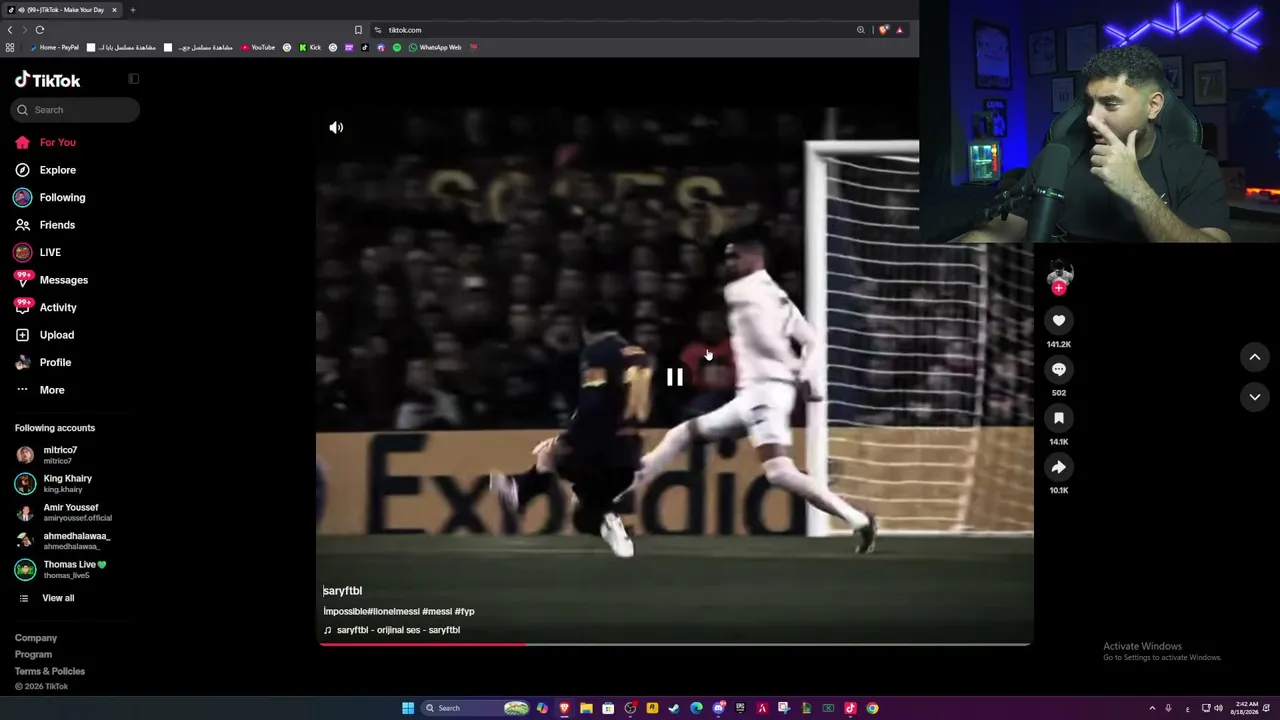The height and width of the screenshot is (720, 1280).
Task: Open the Windows Start menu
Action: point(408,708)
